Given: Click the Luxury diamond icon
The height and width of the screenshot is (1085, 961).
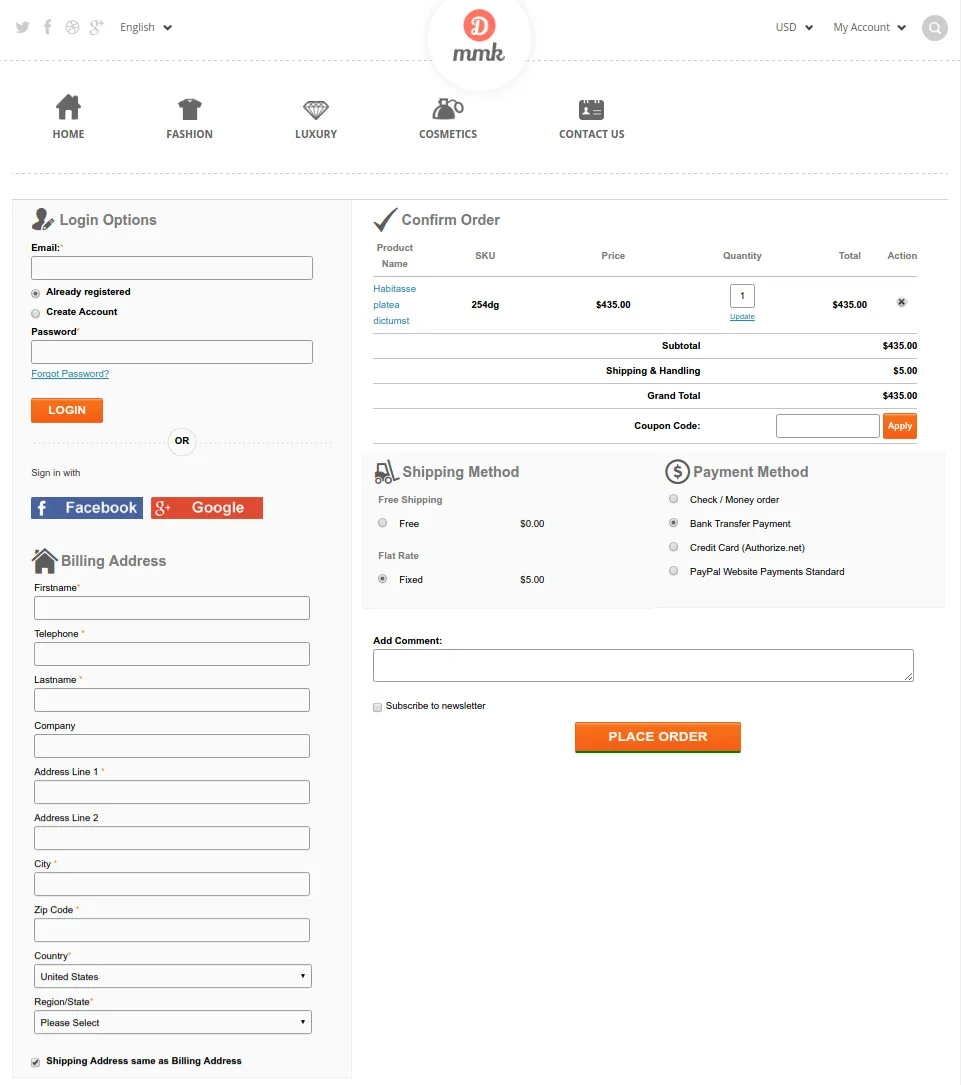Looking at the screenshot, I should tap(315, 109).
